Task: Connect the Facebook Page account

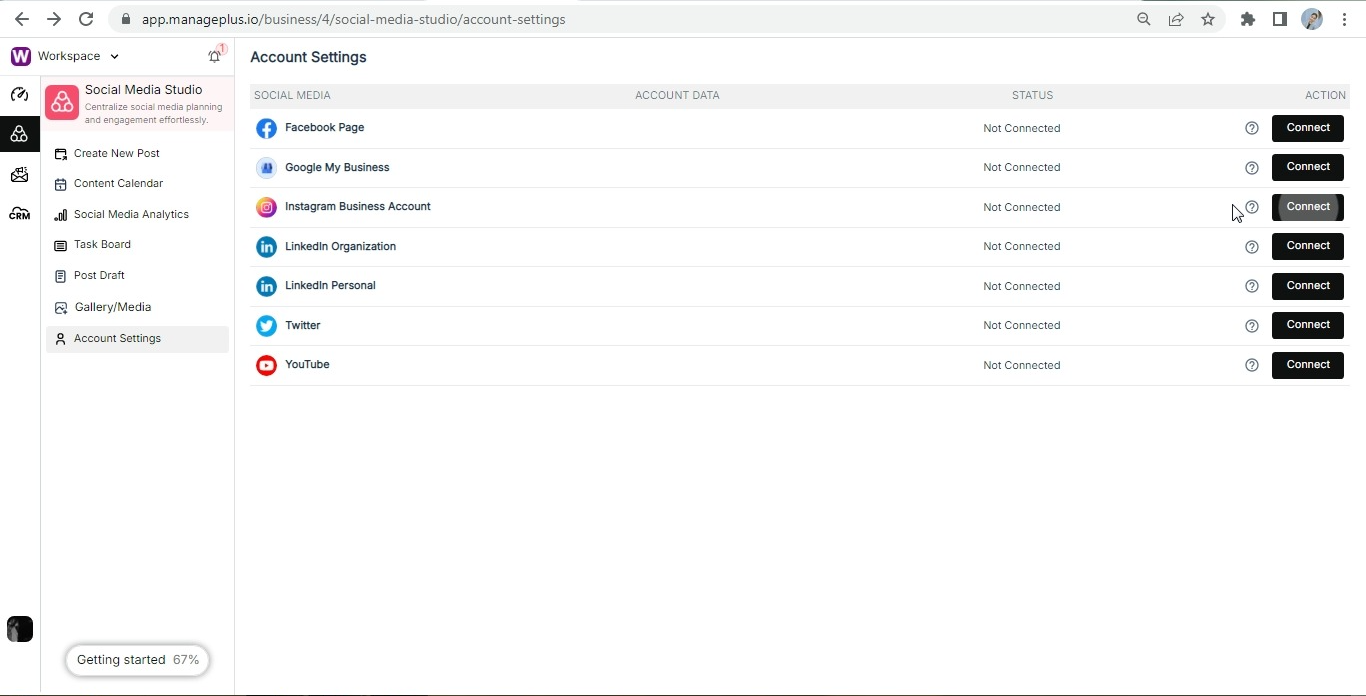Action: click(x=1307, y=128)
